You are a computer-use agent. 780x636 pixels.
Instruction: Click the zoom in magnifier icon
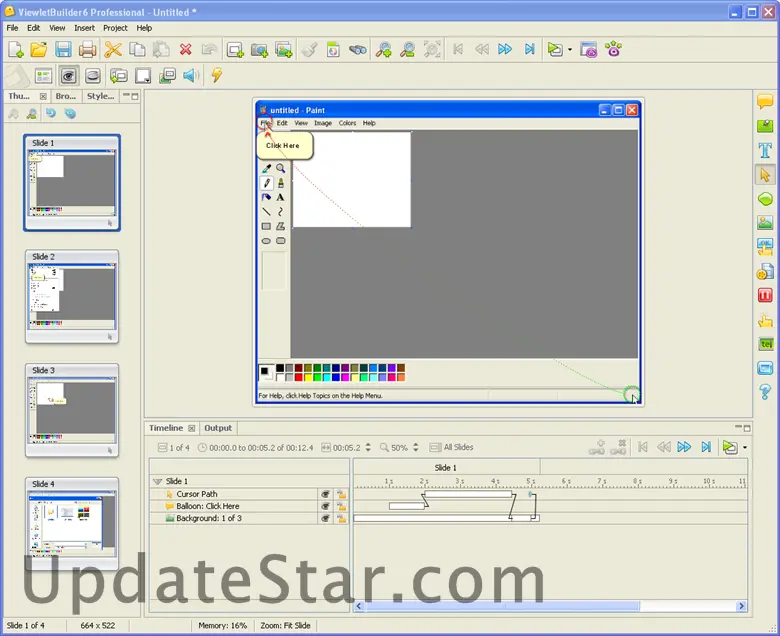[x=383, y=49]
